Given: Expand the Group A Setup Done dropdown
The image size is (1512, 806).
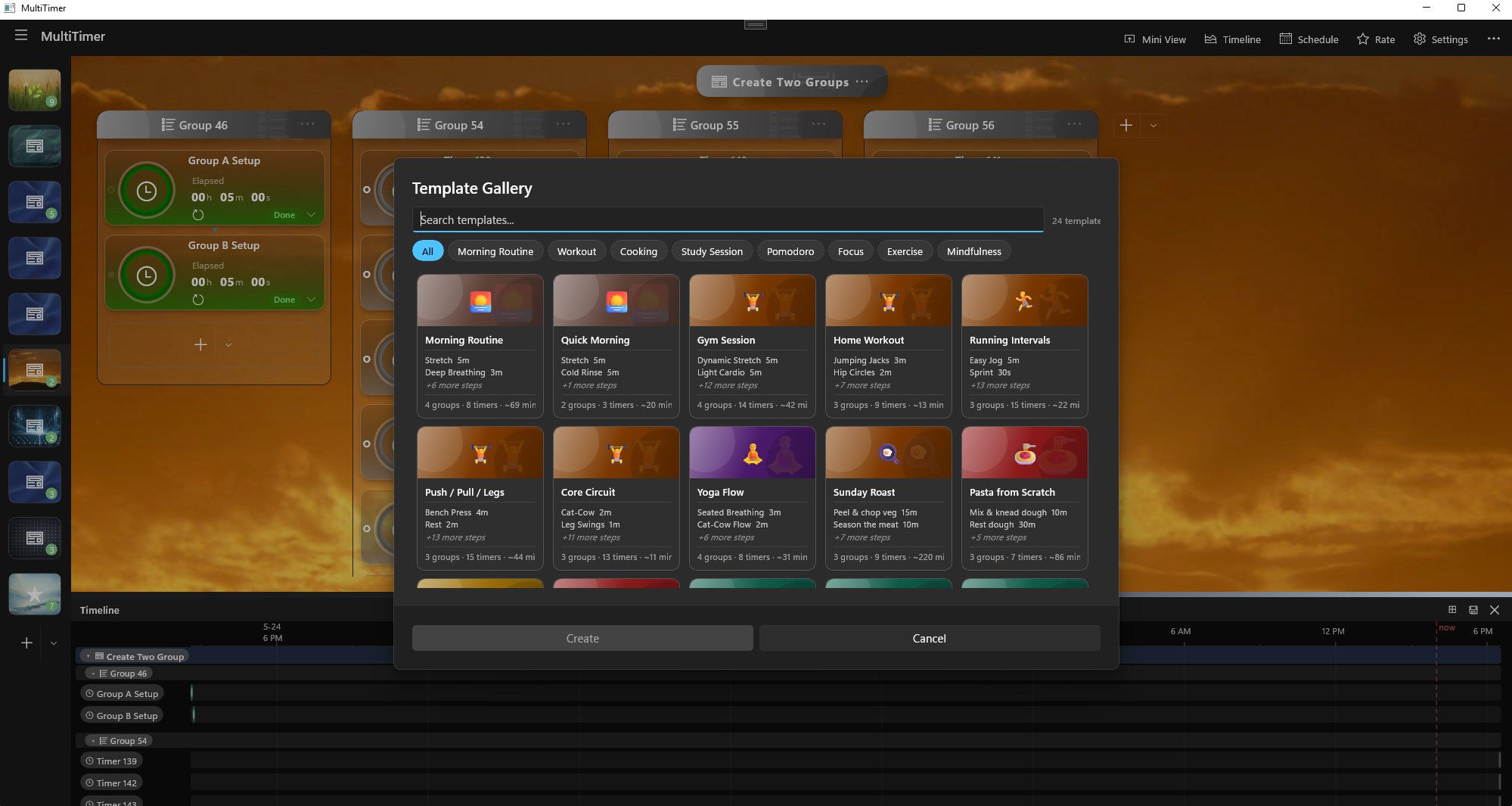Looking at the screenshot, I should (311, 215).
